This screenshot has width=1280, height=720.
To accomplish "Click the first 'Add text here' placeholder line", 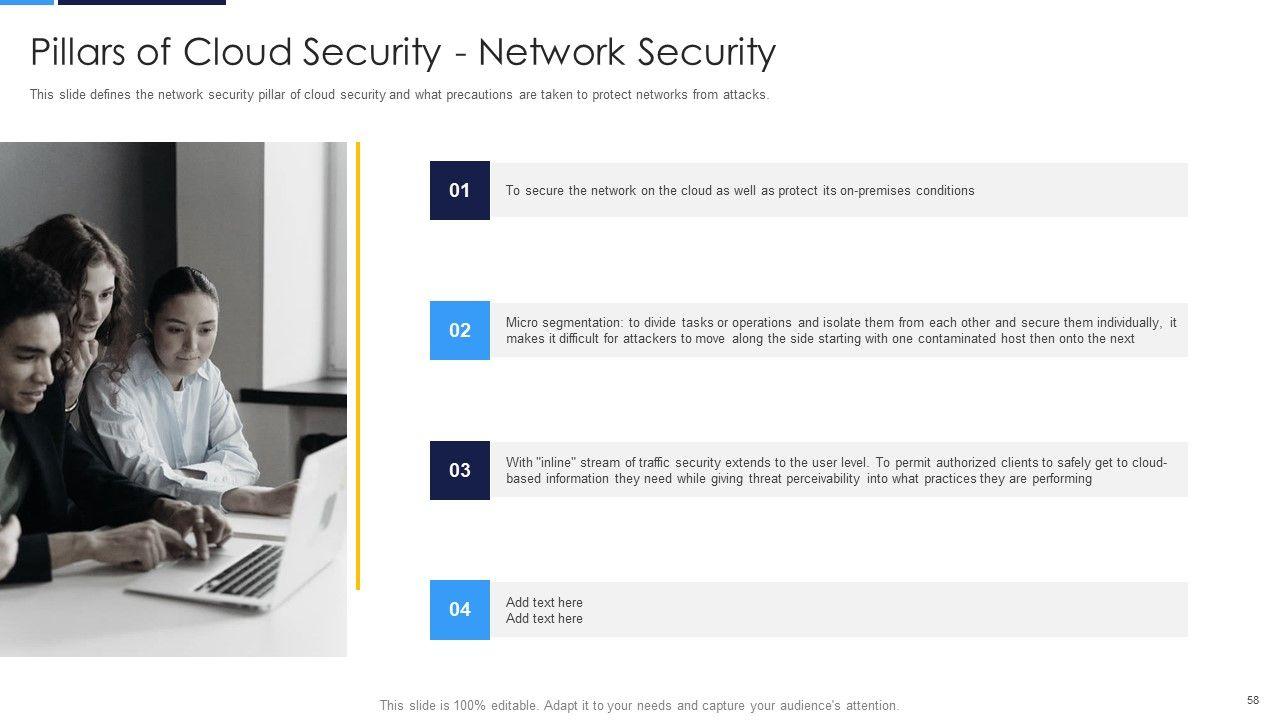I will [544, 602].
